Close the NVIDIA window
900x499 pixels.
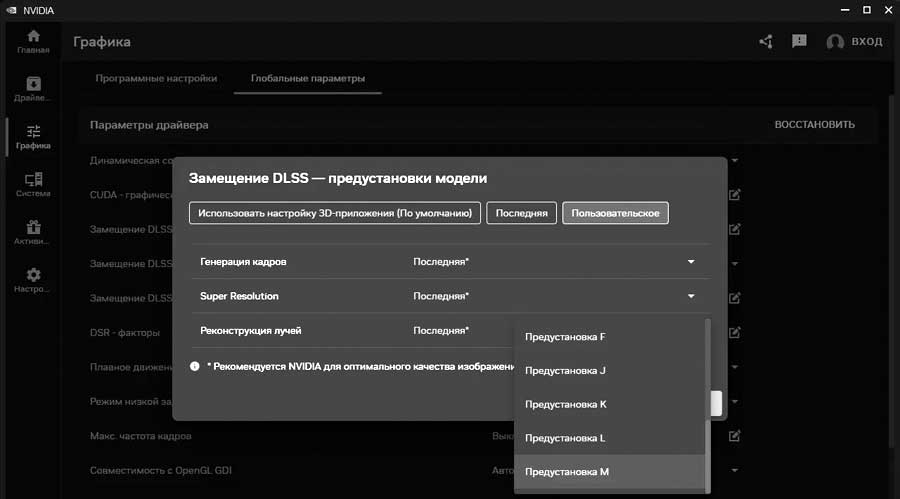click(889, 10)
